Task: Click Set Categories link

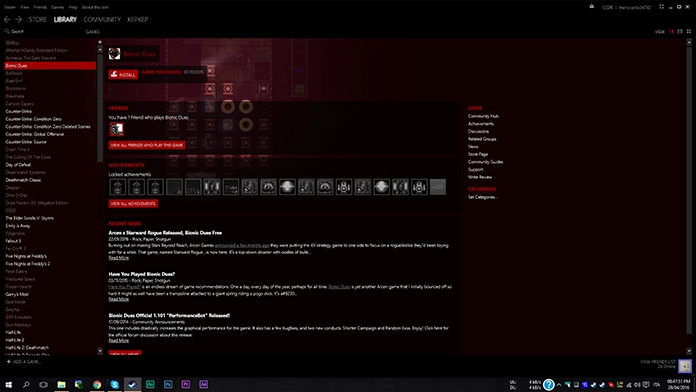Action: (x=482, y=197)
